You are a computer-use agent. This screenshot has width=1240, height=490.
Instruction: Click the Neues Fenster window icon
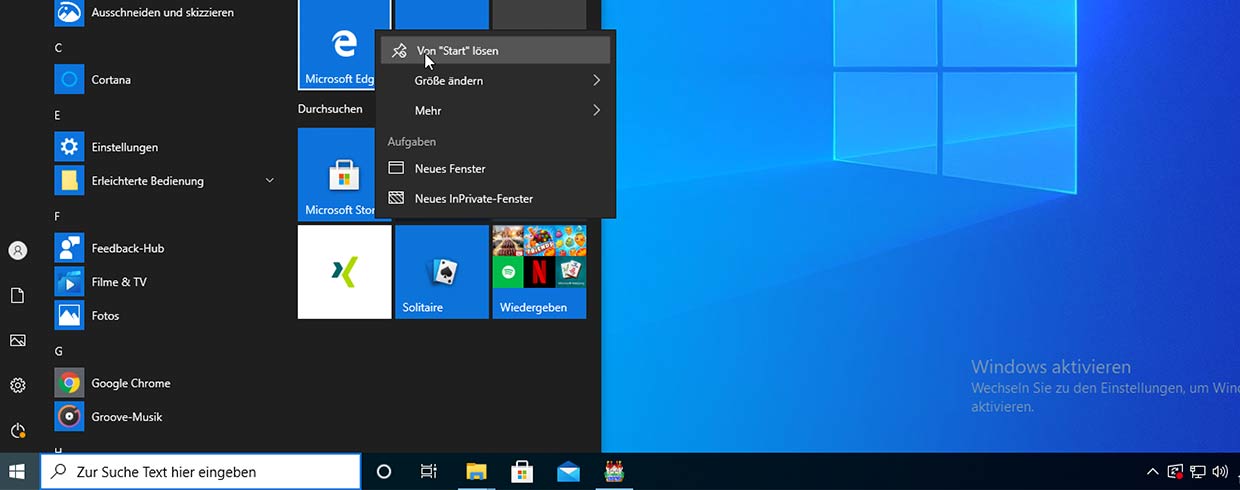[396, 168]
